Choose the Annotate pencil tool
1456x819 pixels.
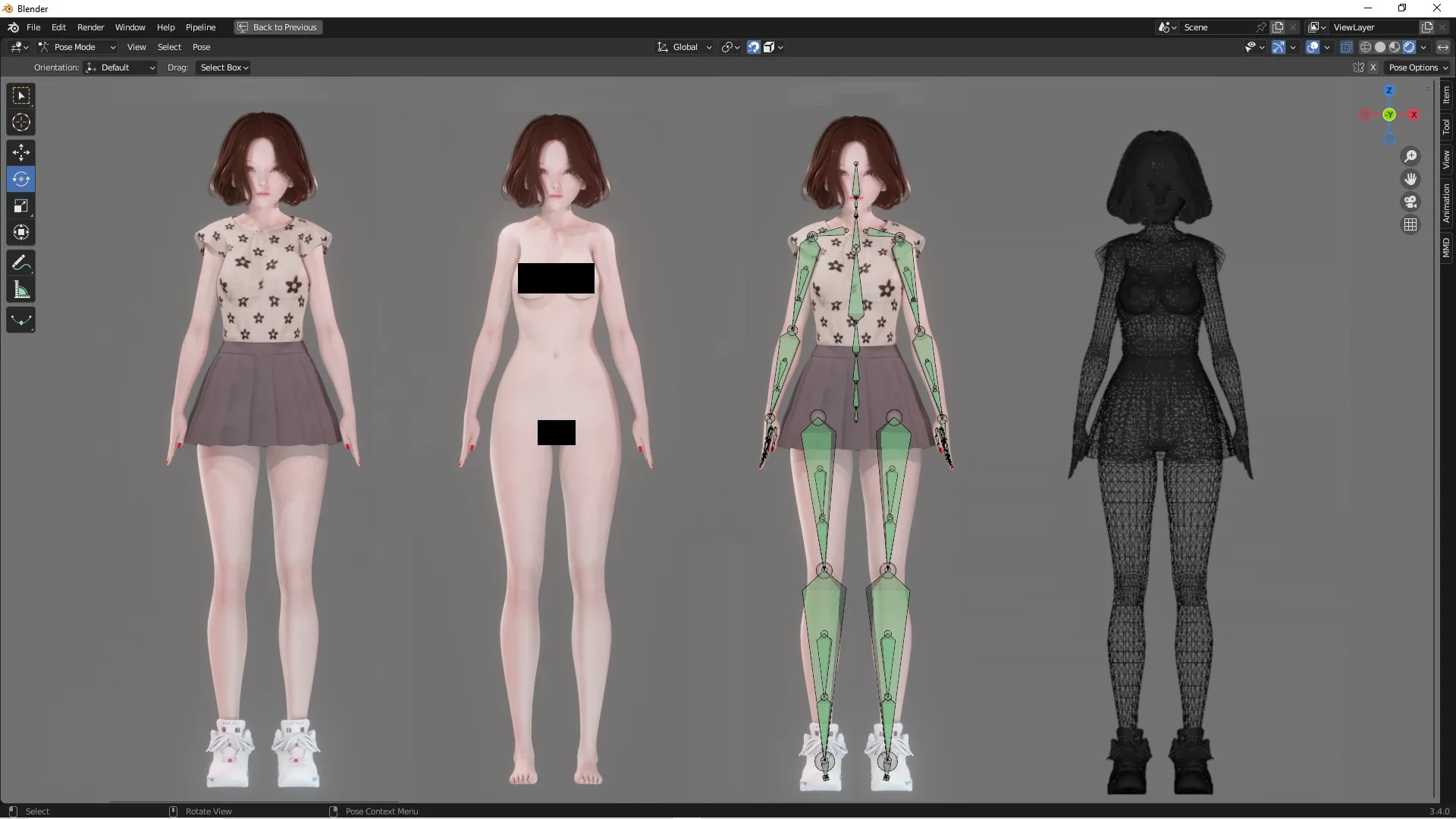tap(20, 263)
